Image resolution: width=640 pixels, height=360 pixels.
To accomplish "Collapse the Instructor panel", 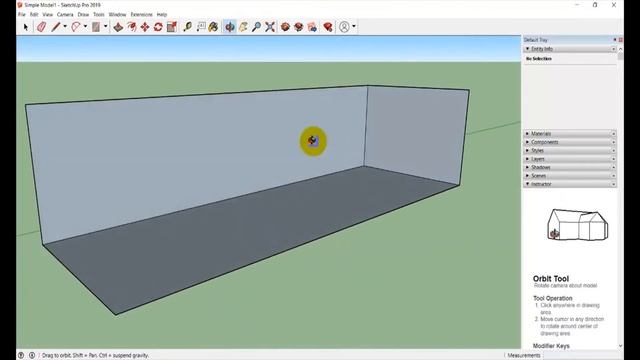I will 527,184.
